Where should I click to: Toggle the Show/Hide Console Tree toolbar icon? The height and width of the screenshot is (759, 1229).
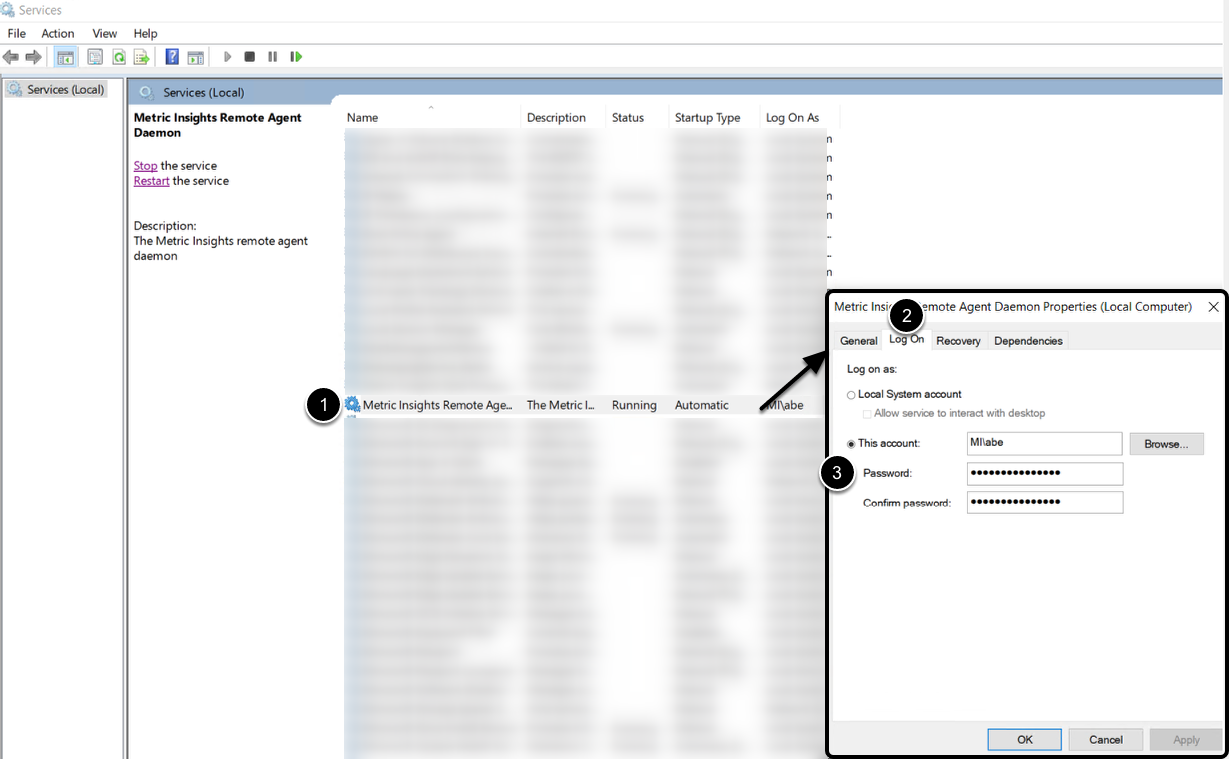point(66,57)
